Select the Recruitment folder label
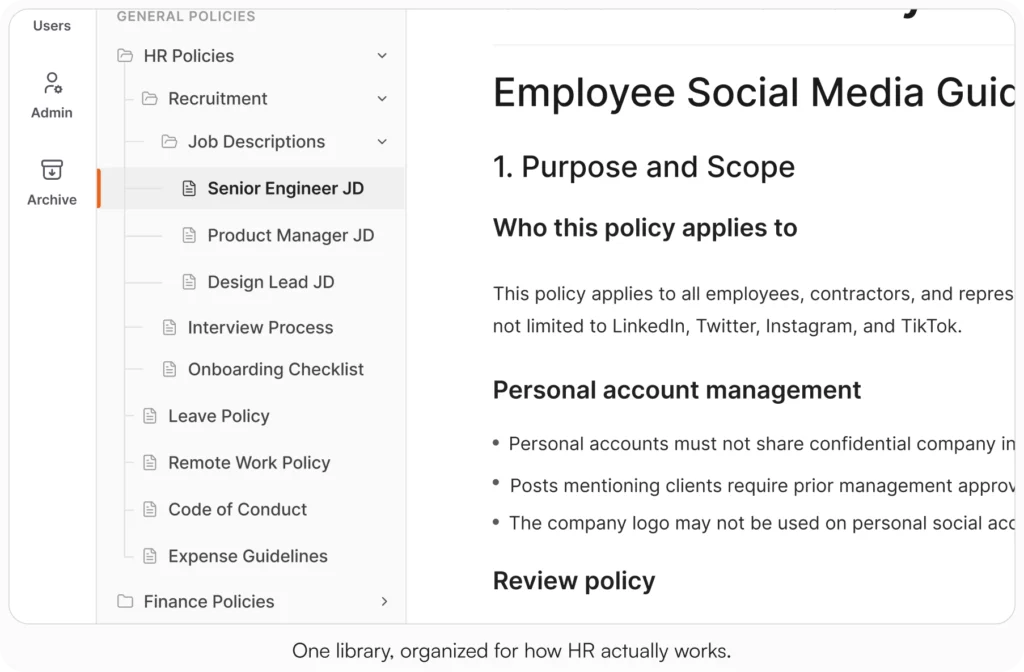Viewport: 1024px width, 672px height. [x=217, y=99]
